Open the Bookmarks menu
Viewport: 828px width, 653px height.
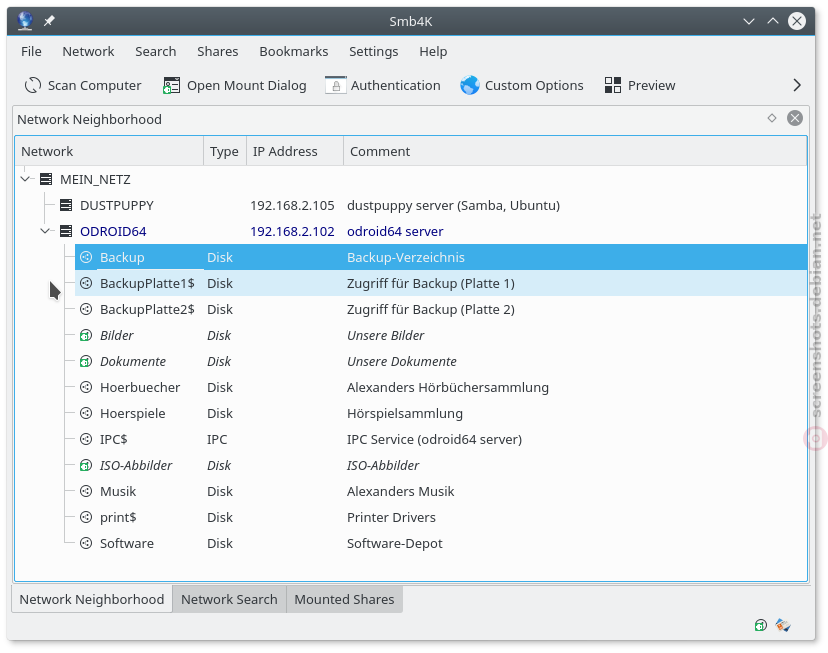coord(294,51)
